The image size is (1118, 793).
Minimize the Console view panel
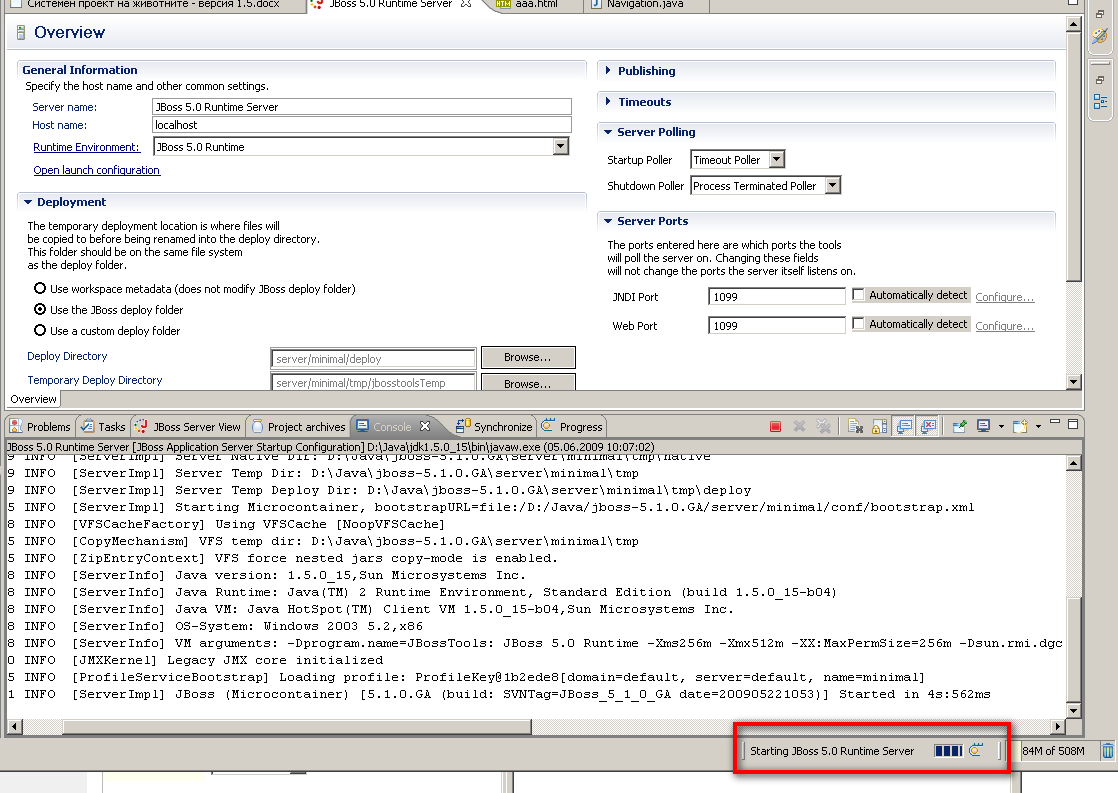pos(1055,423)
